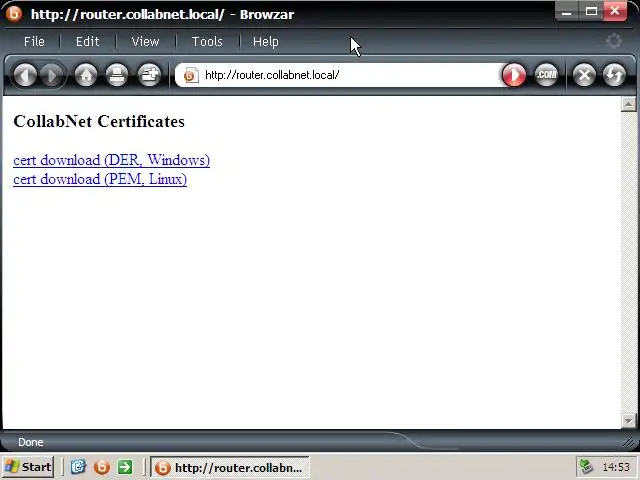Viewport: 640px width, 480px height.
Task: Download the DER Windows certificate link
Action: (111, 160)
